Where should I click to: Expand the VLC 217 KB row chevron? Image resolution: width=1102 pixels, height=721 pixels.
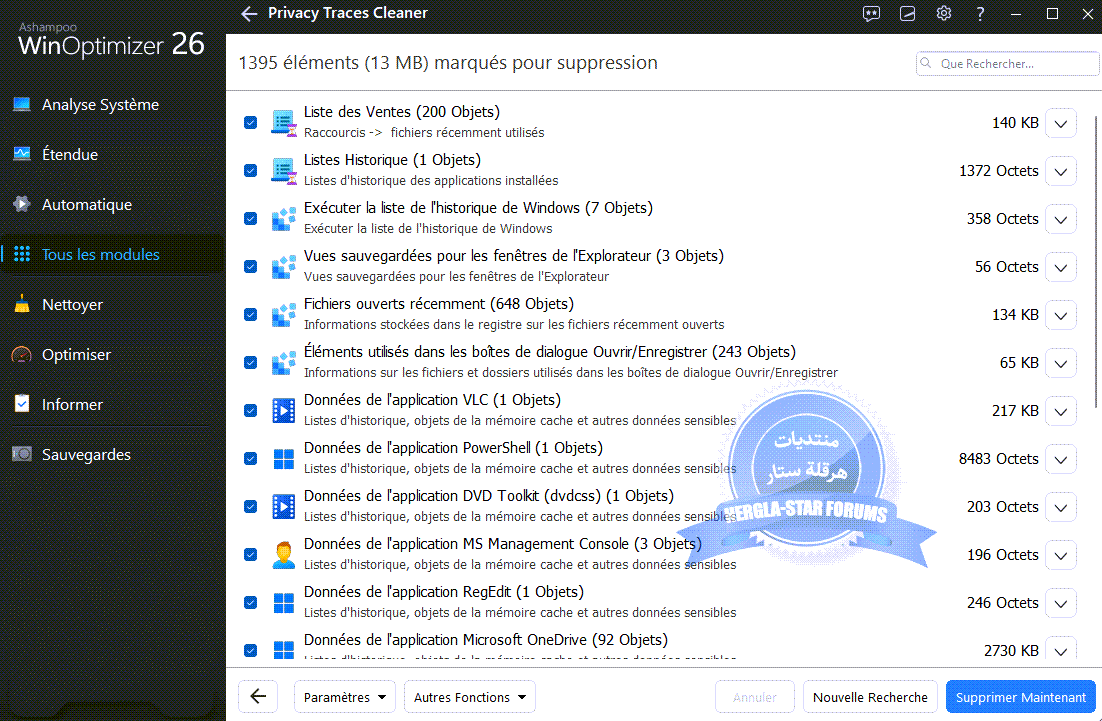1061,411
